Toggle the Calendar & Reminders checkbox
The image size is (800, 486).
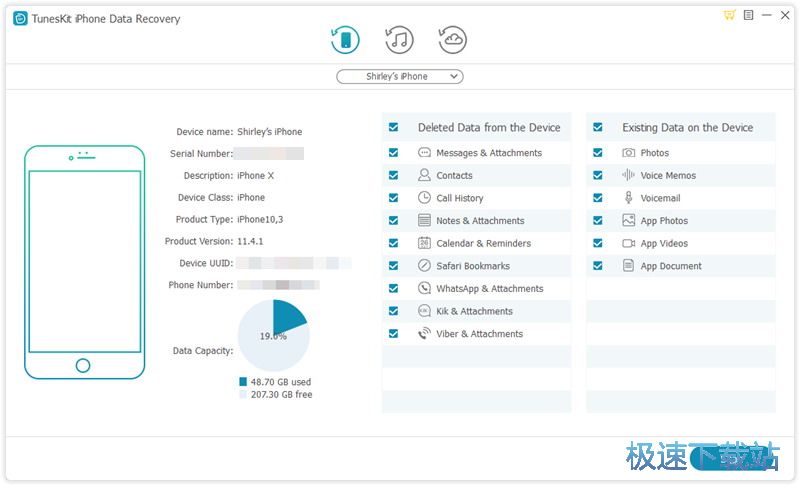click(x=393, y=243)
